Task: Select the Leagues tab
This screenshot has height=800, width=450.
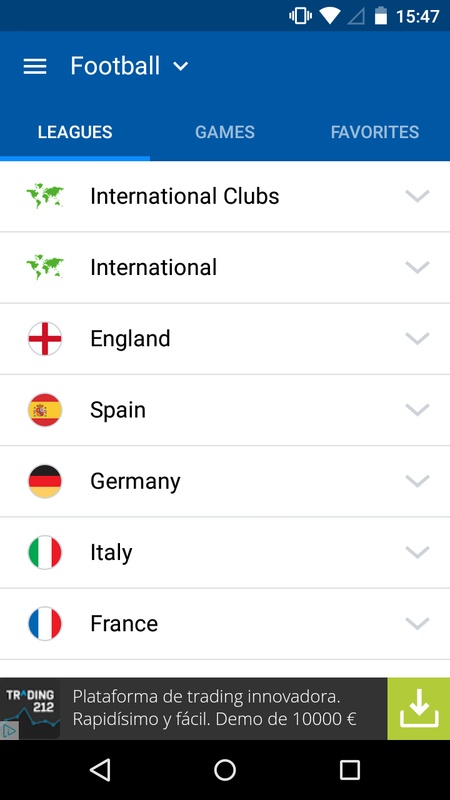Action: click(x=75, y=132)
